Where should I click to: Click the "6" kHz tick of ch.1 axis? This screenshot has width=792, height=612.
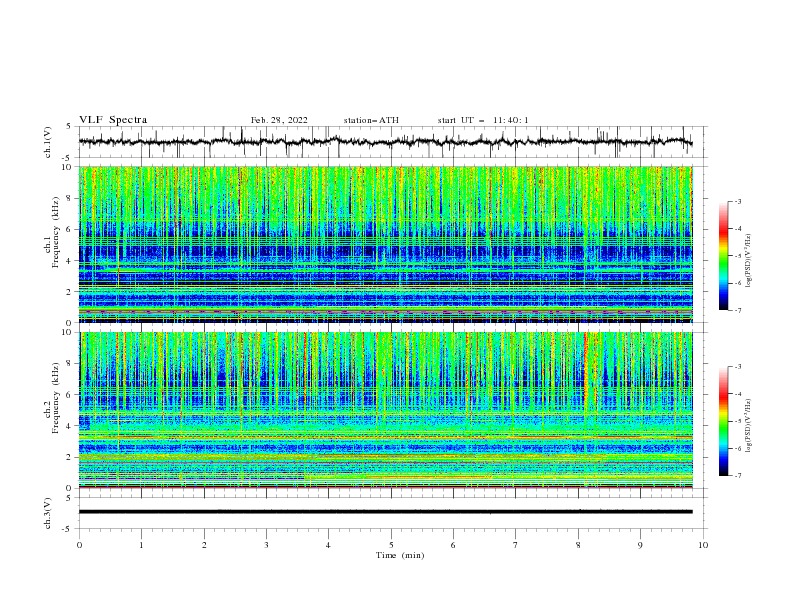coord(71,229)
